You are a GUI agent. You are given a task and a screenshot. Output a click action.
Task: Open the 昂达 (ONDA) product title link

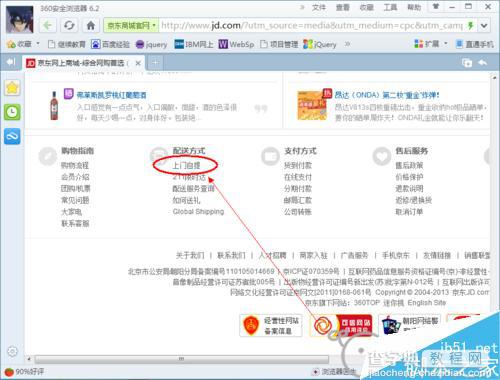pos(387,95)
